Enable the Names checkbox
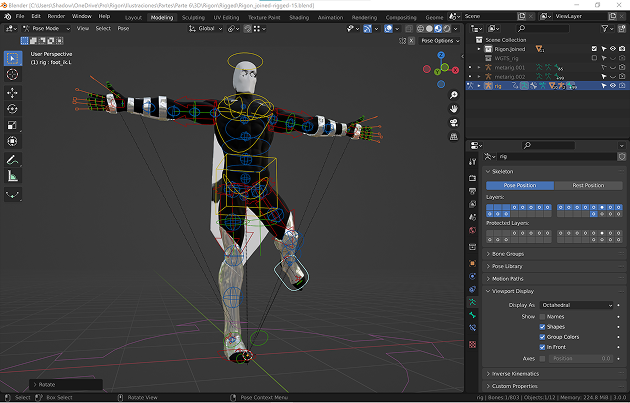630x403 pixels. [543, 316]
